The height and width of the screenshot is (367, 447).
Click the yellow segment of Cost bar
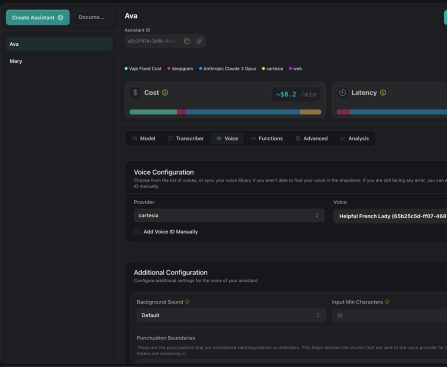click(x=310, y=112)
